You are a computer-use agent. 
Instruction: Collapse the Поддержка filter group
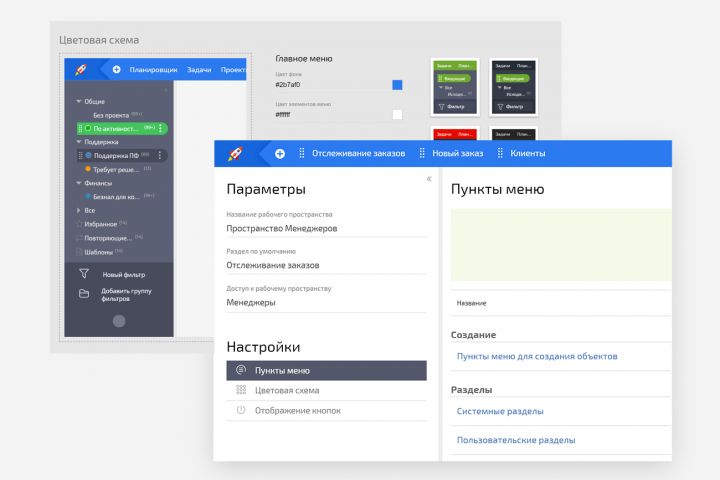[x=79, y=142]
